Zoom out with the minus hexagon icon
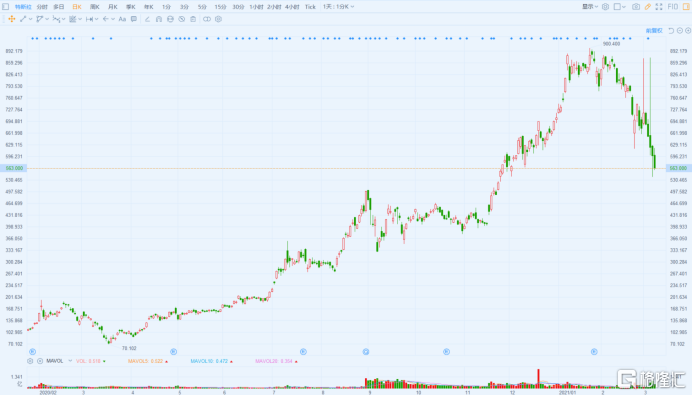 pos(680,30)
